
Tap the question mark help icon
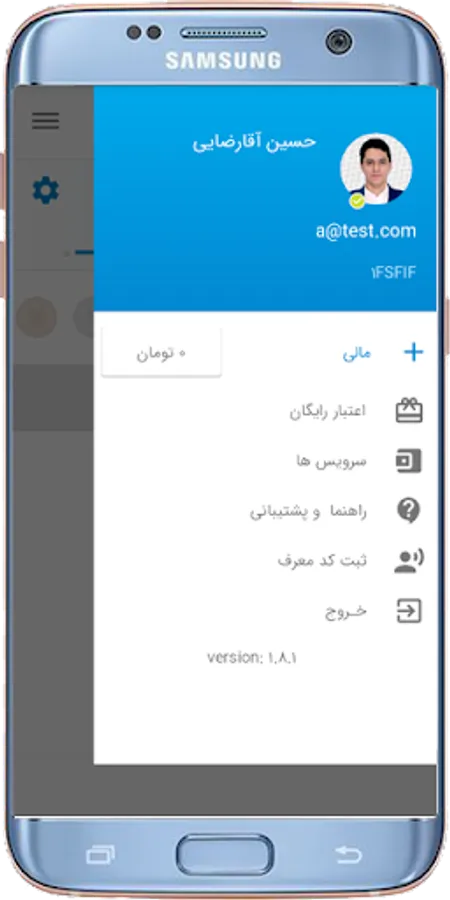click(409, 510)
